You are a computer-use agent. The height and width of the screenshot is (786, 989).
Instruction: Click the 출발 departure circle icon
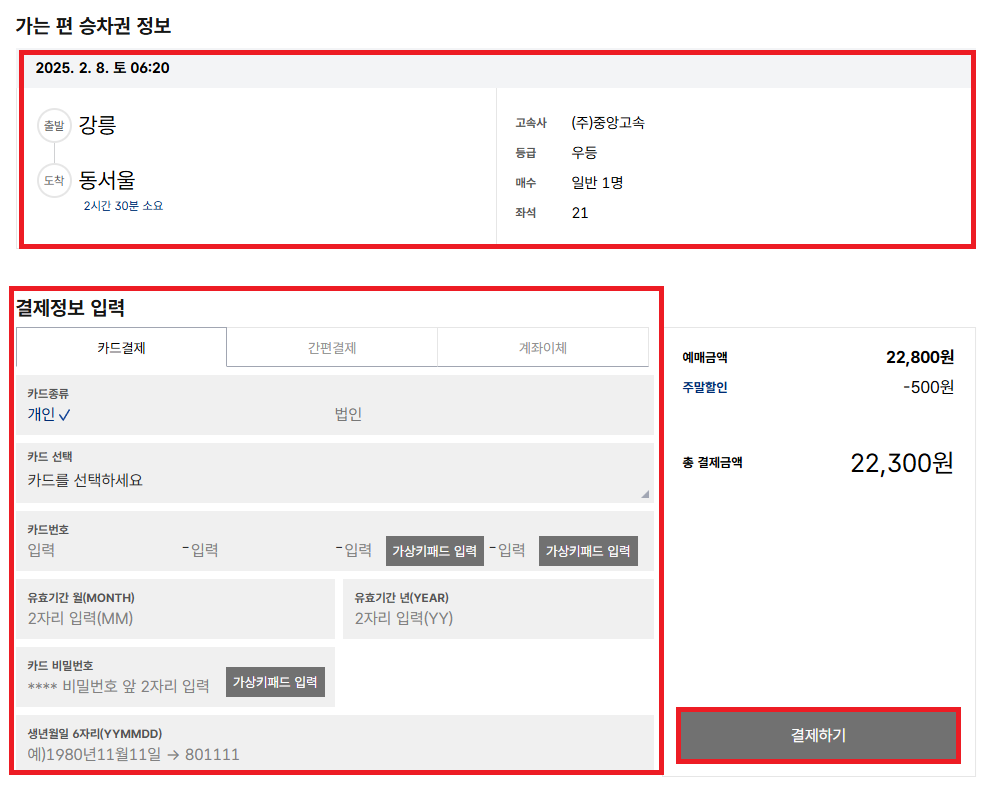pyautogui.click(x=55, y=124)
